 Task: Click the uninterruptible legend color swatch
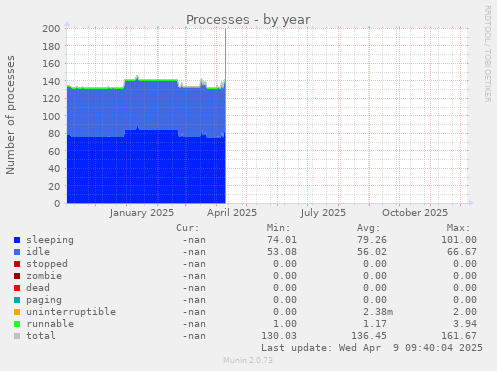coord(17,312)
